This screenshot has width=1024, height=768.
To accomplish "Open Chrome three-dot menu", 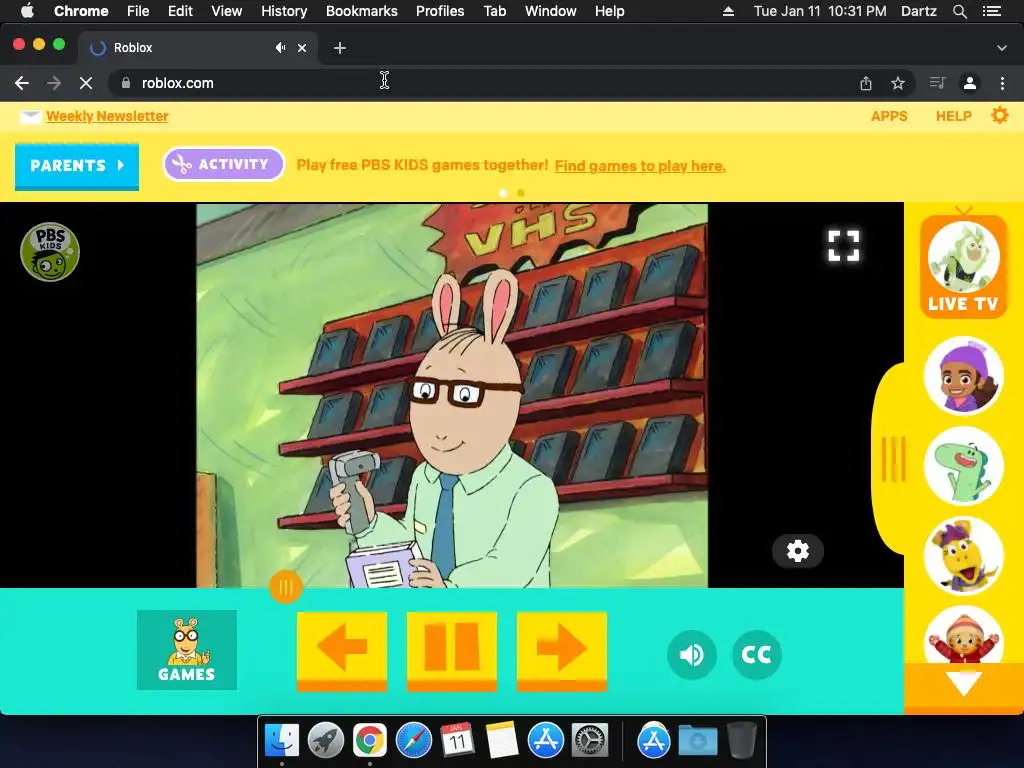I will (x=1002, y=83).
